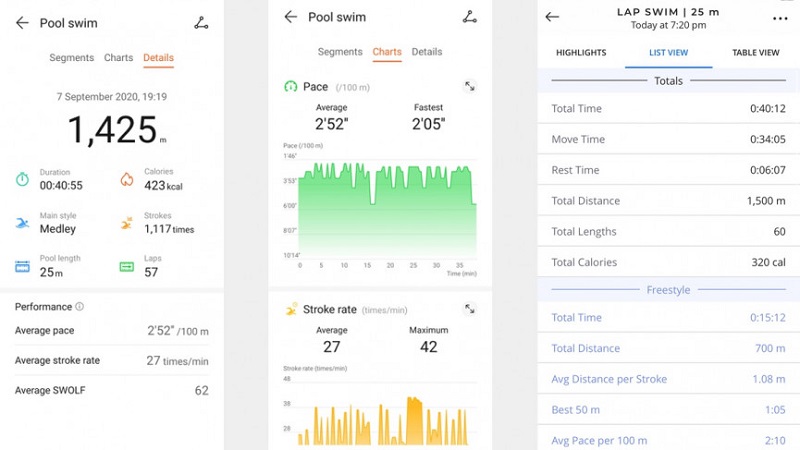The height and width of the screenshot is (450, 800).
Task: Tap the Main style value Medley
Action: (x=58, y=229)
